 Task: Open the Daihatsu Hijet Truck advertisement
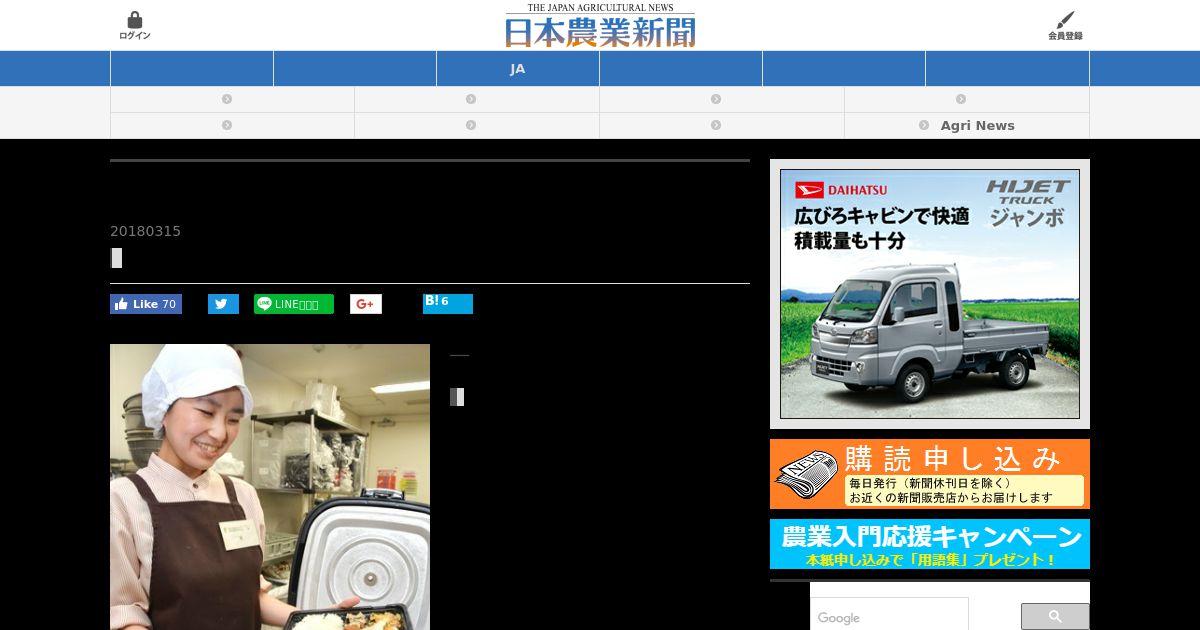coord(930,294)
